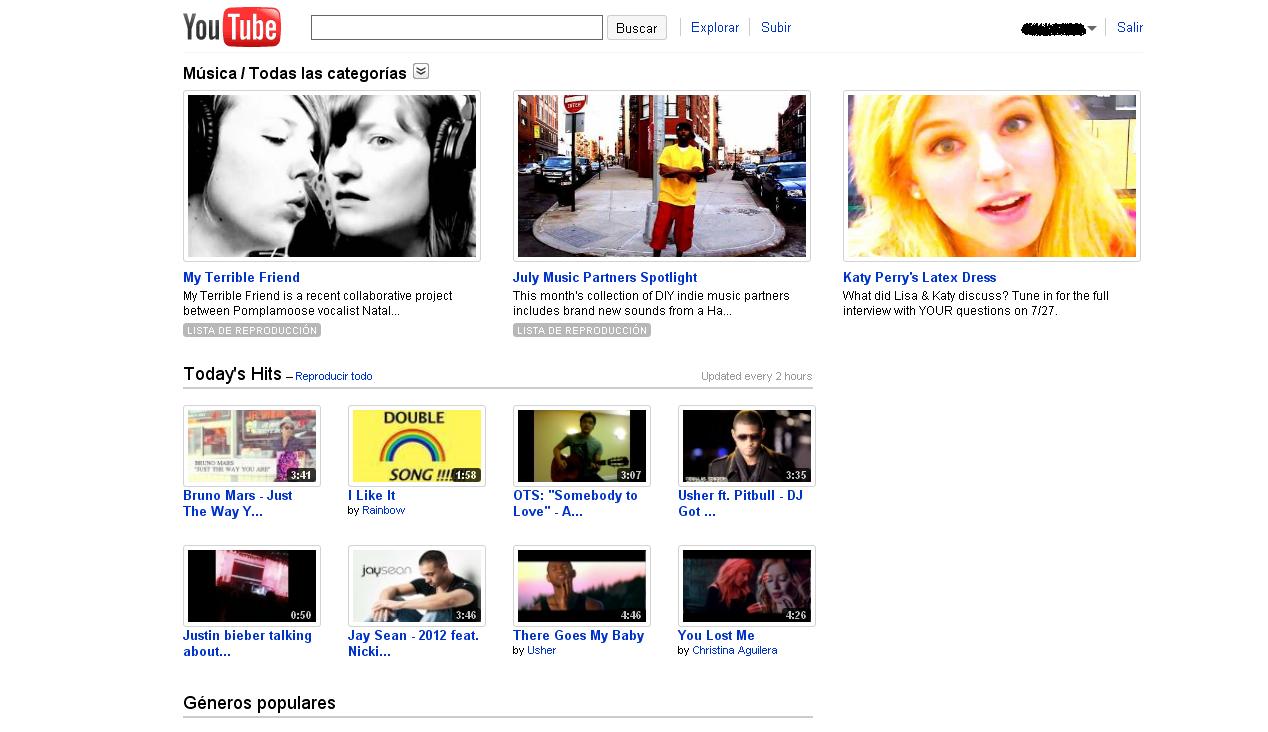Open the Katy Perry's Latex Dress thumbnail
Image resolution: width=1268 pixels, height=732 pixels.
[992, 176]
